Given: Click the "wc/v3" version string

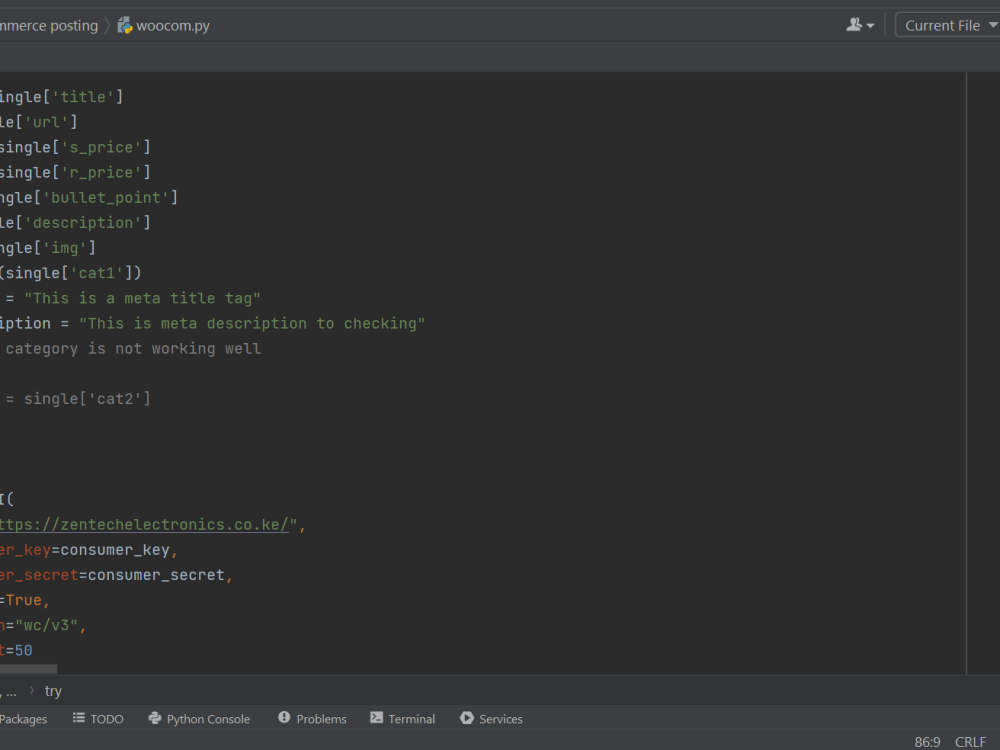Looking at the screenshot, I should tap(46, 625).
